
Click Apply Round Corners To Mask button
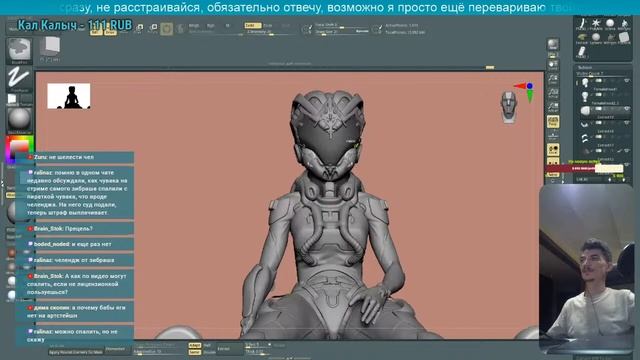(x=76, y=352)
